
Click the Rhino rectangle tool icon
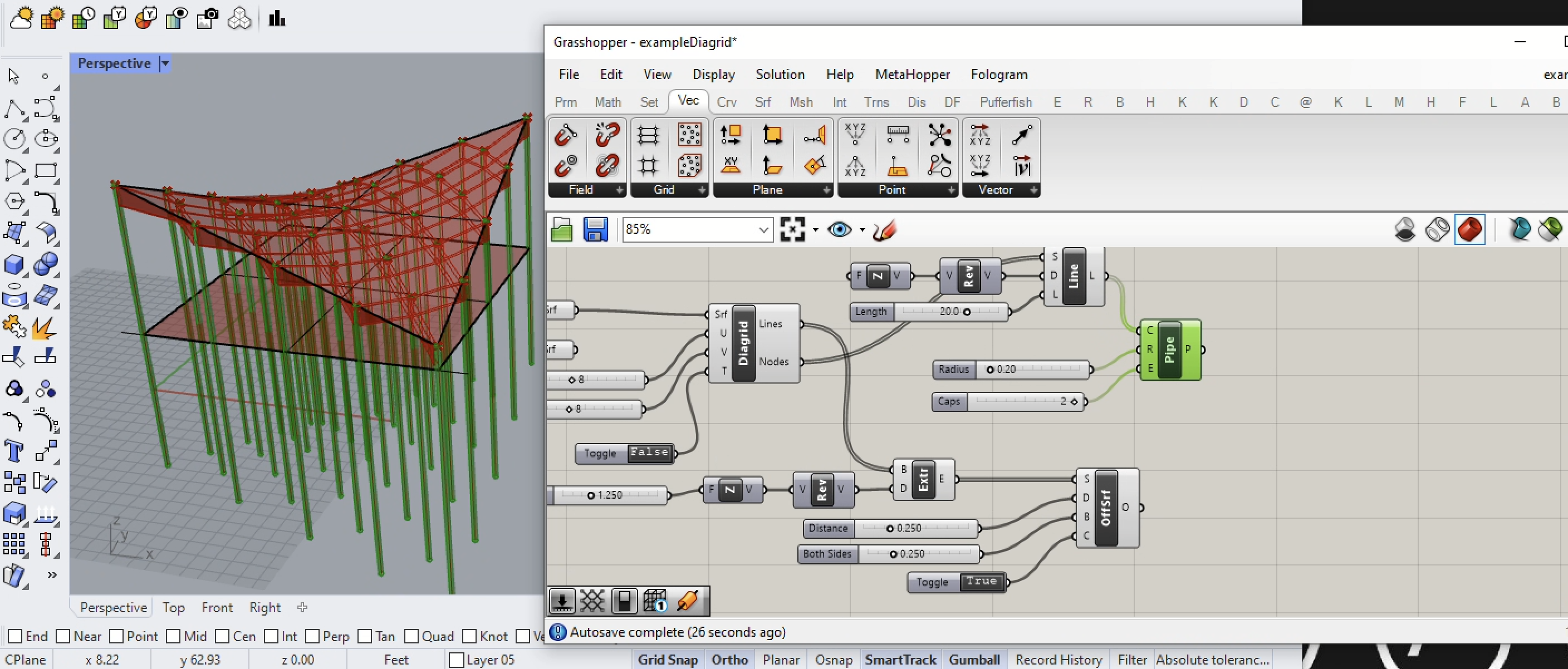(46, 170)
